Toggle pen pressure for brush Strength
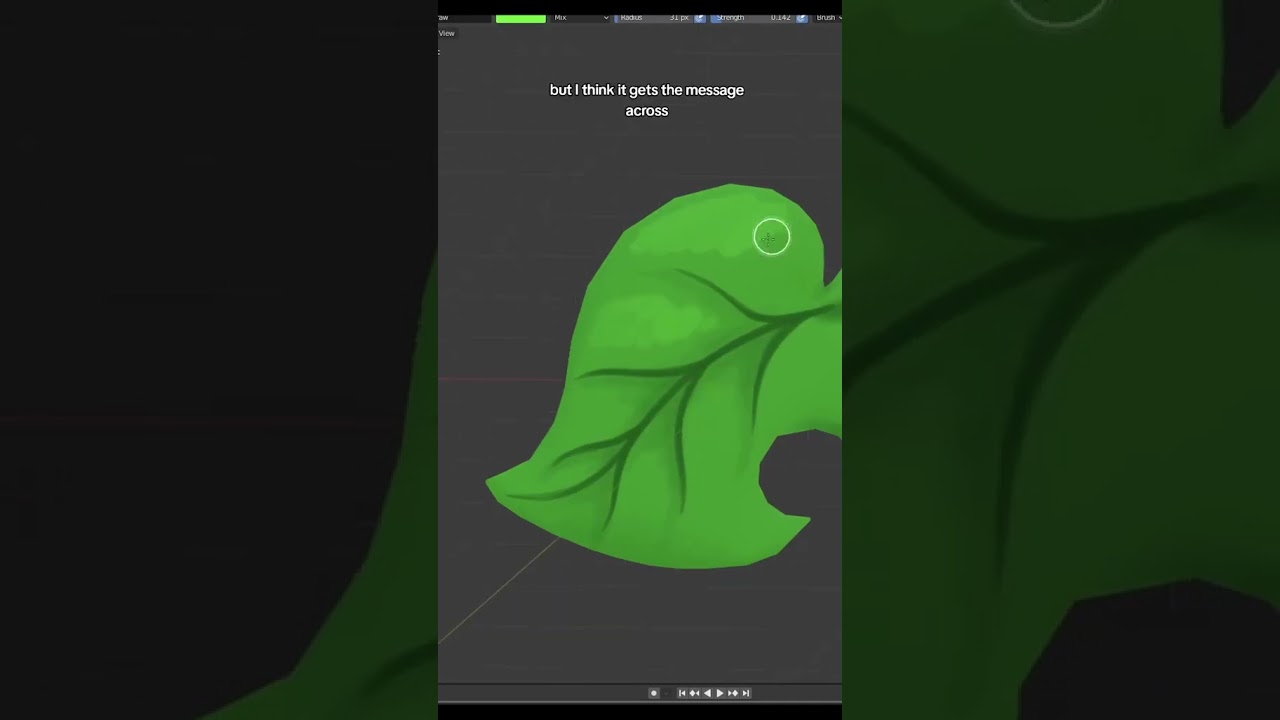 802,18
